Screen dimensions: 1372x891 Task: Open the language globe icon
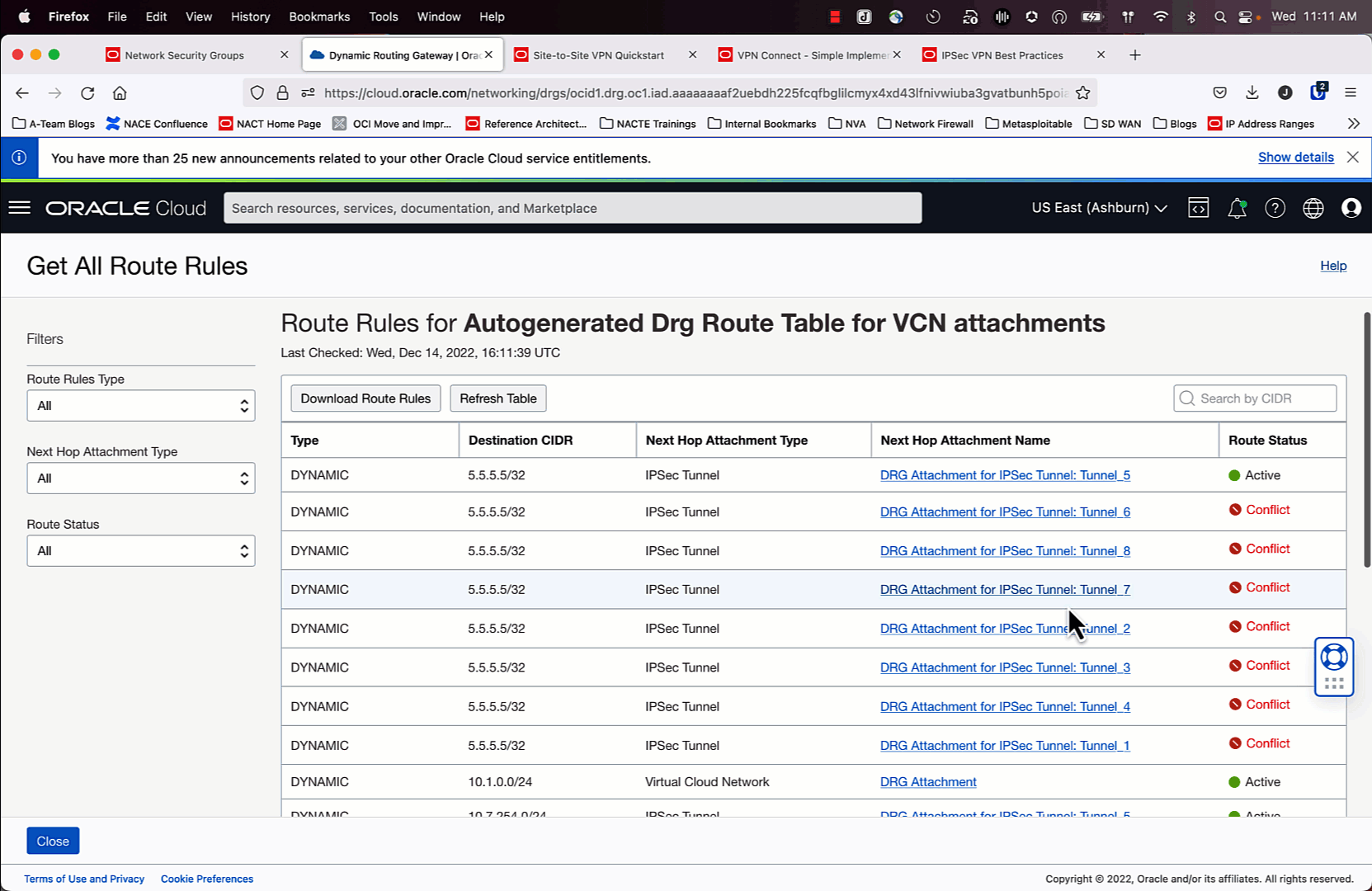point(1313,208)
